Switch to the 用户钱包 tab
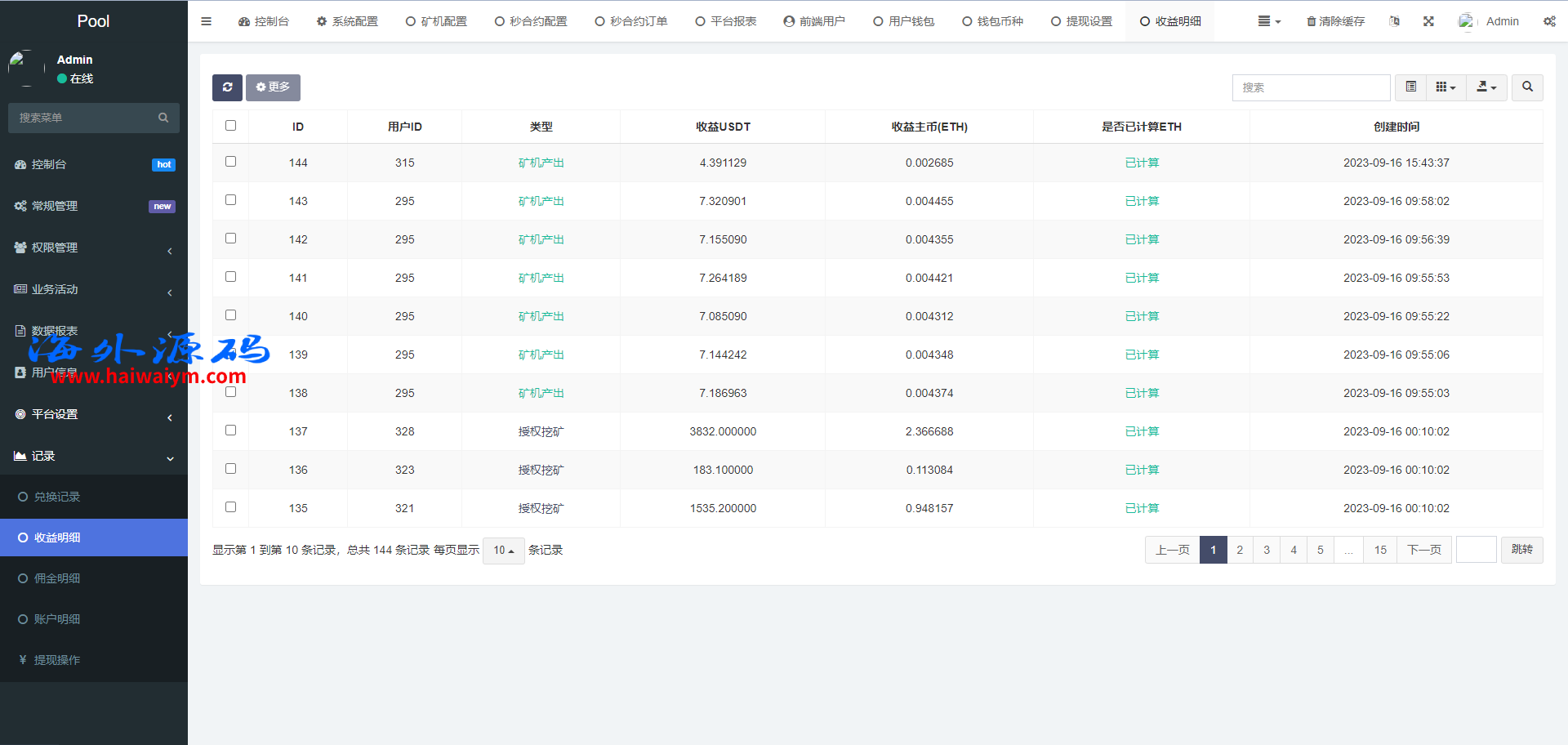1568x745 pixels. (903, 21)
